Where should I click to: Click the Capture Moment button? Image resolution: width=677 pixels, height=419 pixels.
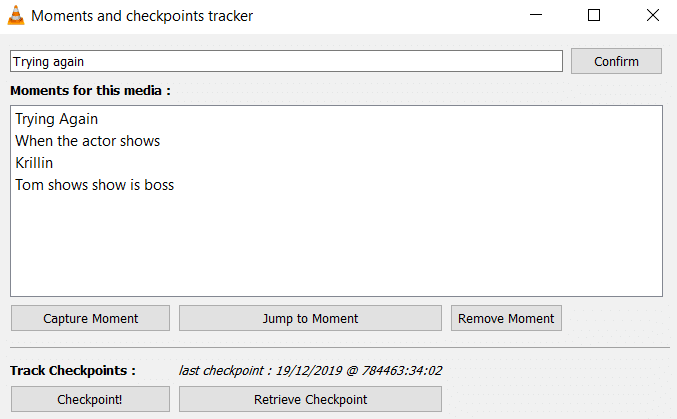pos(91,318)
